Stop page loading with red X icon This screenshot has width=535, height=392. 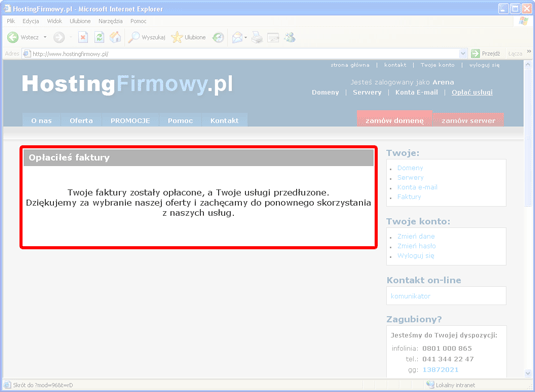pyautogui.click(x=83, y=37)
